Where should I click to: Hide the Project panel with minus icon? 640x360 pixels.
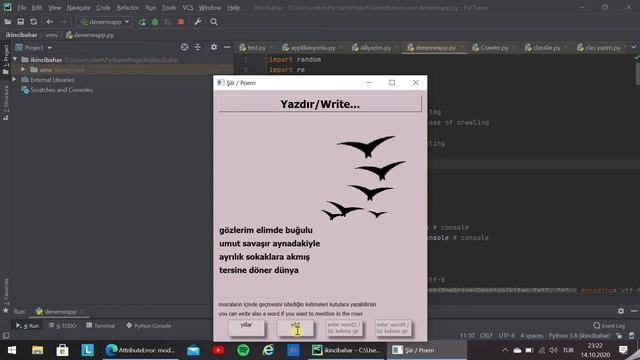click(227, 48)
